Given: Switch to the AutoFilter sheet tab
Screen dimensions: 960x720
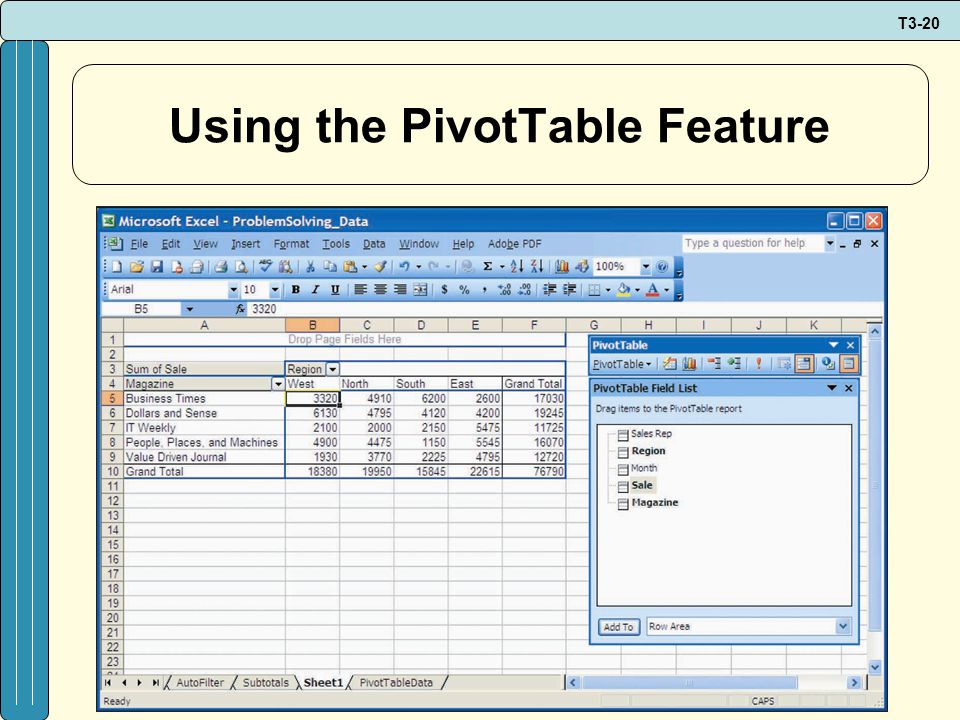Looking at the screenshot, I should (200, 682).
